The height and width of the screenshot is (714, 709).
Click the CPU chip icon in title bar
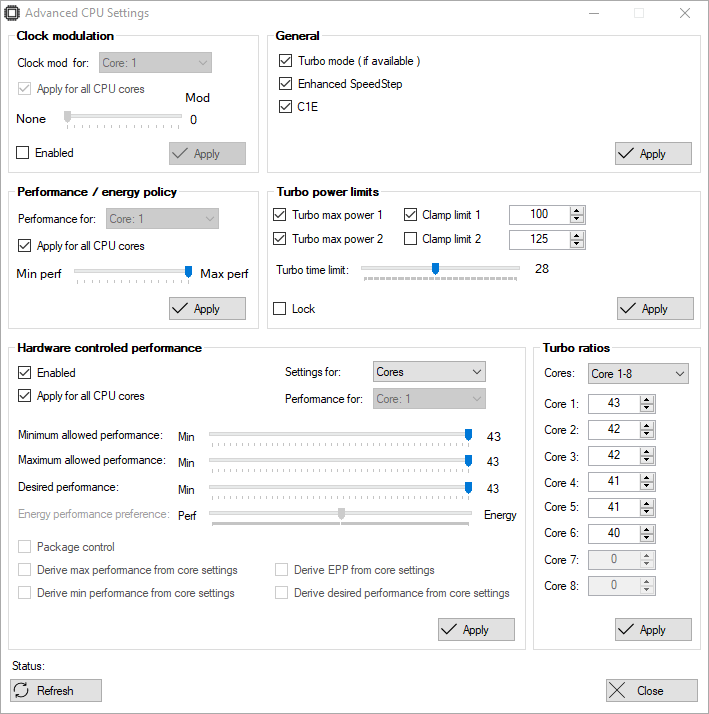12,13
